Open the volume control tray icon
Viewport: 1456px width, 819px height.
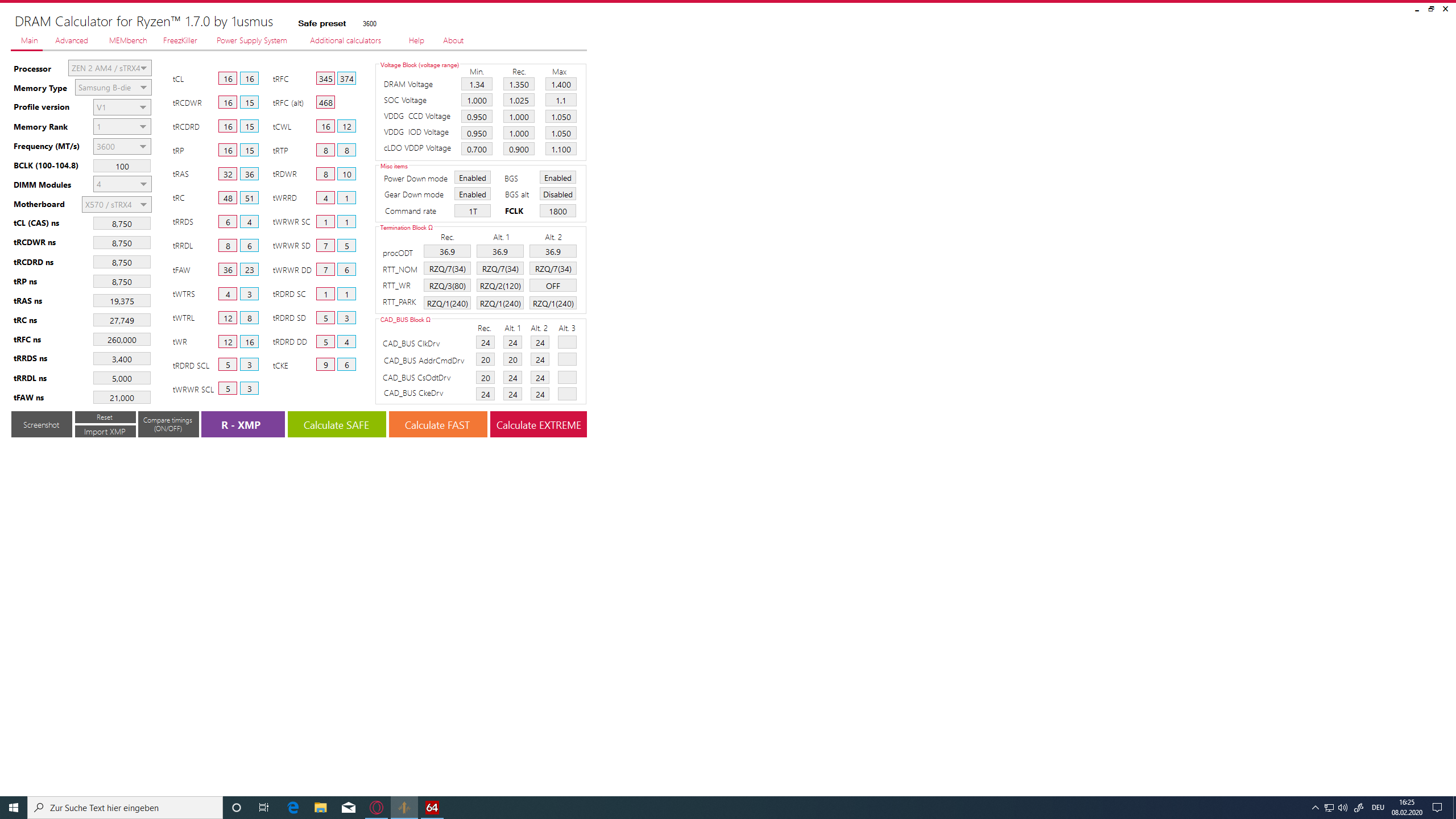coord(1343,808)
